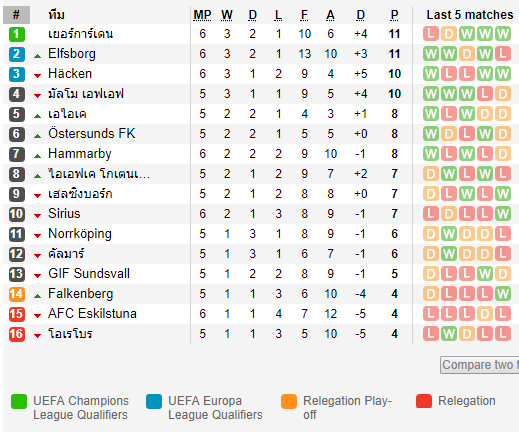This screenshot has height=432, width=519.
Task: Click the blue rank 2 badge
Action: 17,54
